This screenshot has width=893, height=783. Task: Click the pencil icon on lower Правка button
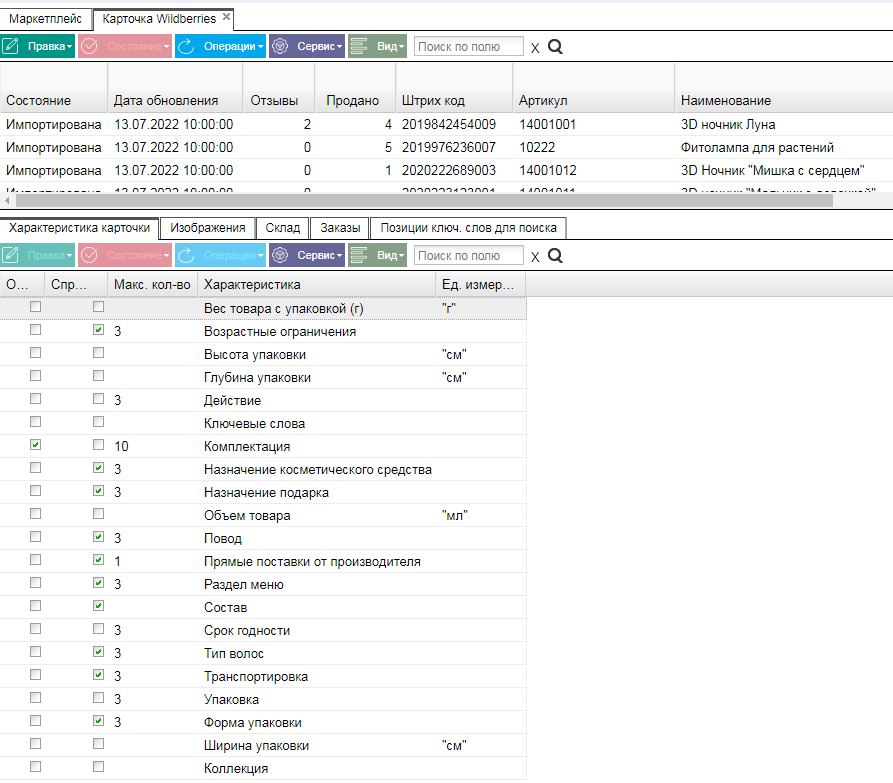(11, 255)
